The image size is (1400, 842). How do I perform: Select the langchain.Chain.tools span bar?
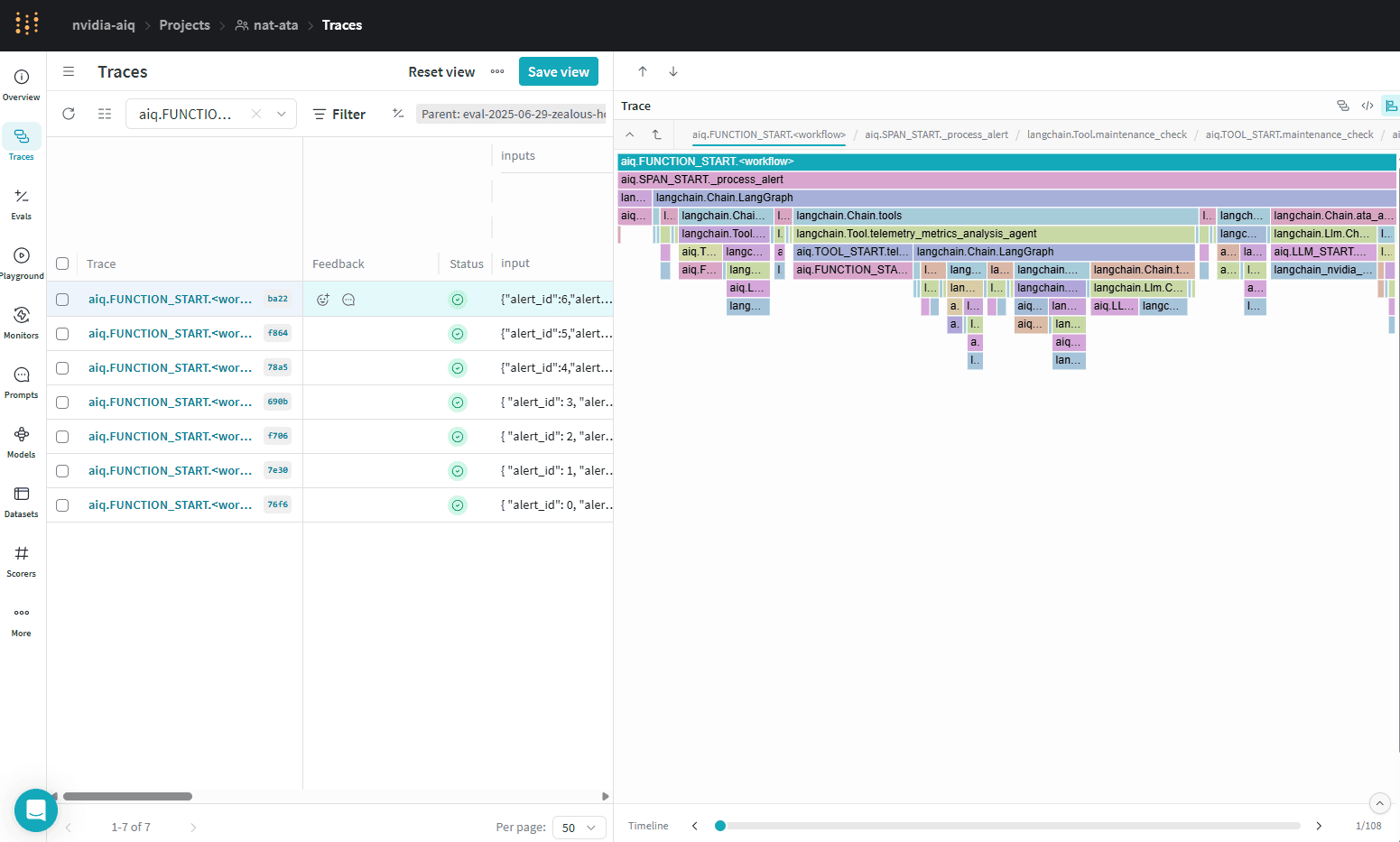click(996, 216)
